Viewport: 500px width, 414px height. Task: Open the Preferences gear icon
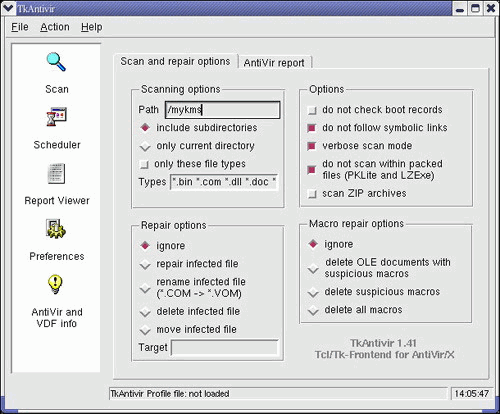pos(56,229)
